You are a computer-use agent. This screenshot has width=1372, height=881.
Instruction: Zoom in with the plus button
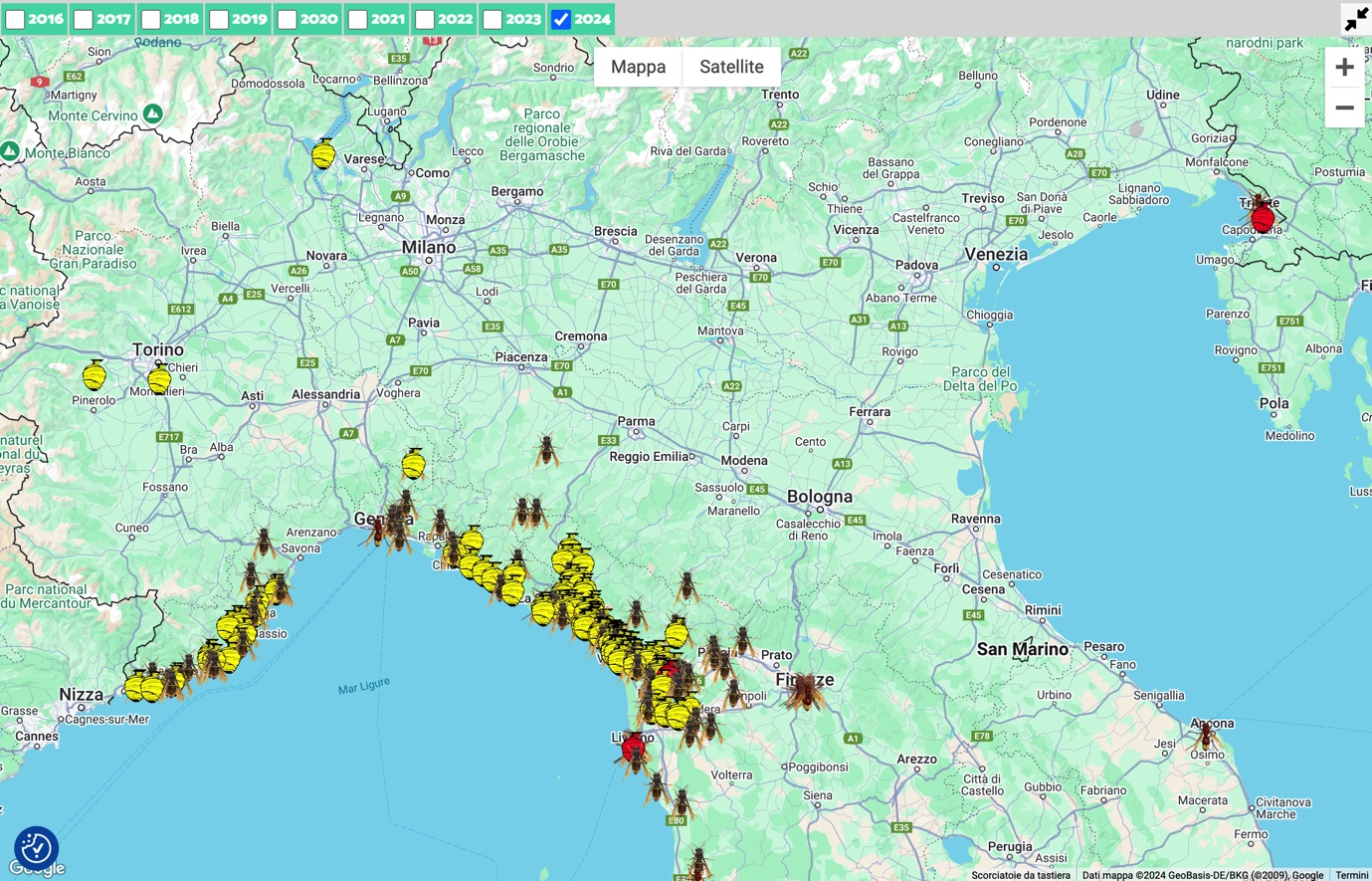tap(1344, 67)
